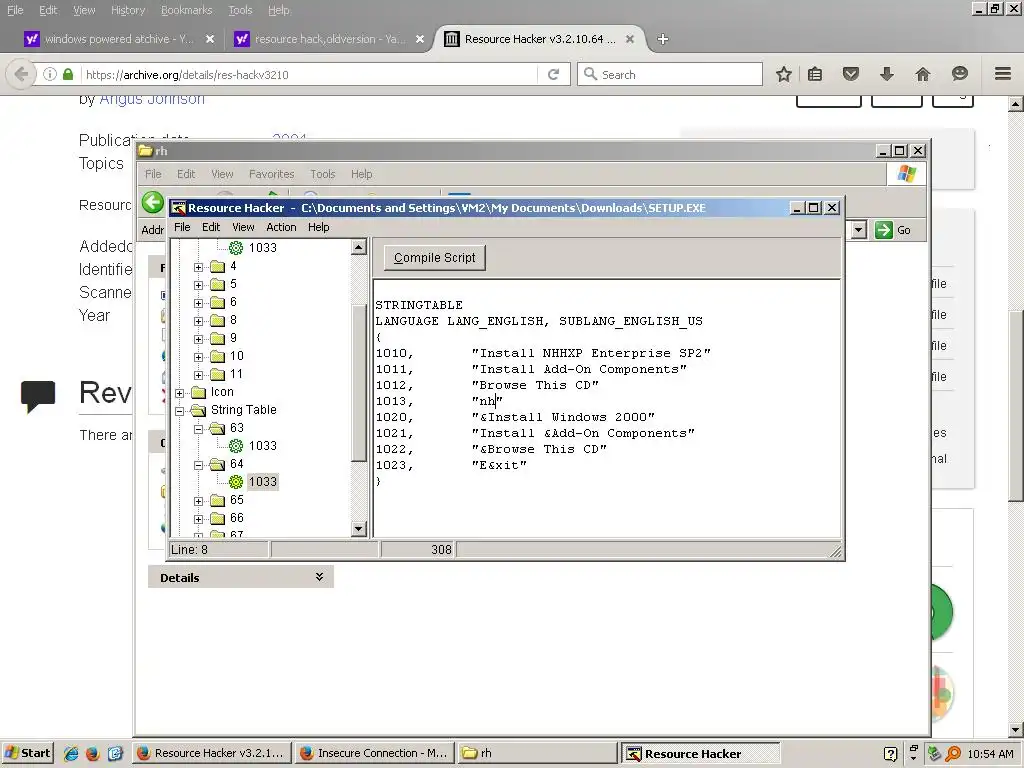
Task: Expand folder 11 in resource tree
Action: tap(199, 375)
